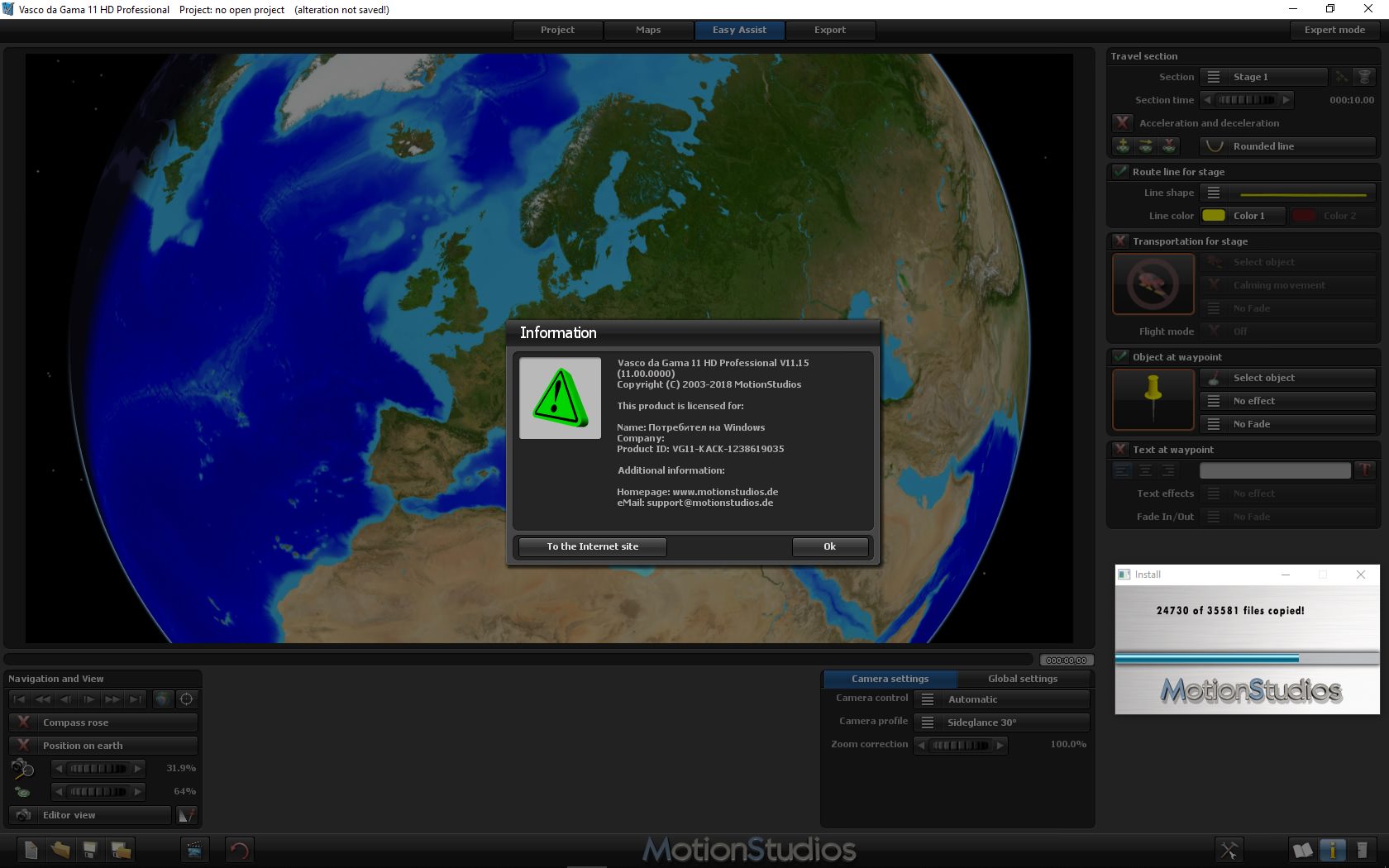This screenshot has height=868, width=1389.
Task: Toggle Route line for stage checkbox
Action: [1120, 172]
